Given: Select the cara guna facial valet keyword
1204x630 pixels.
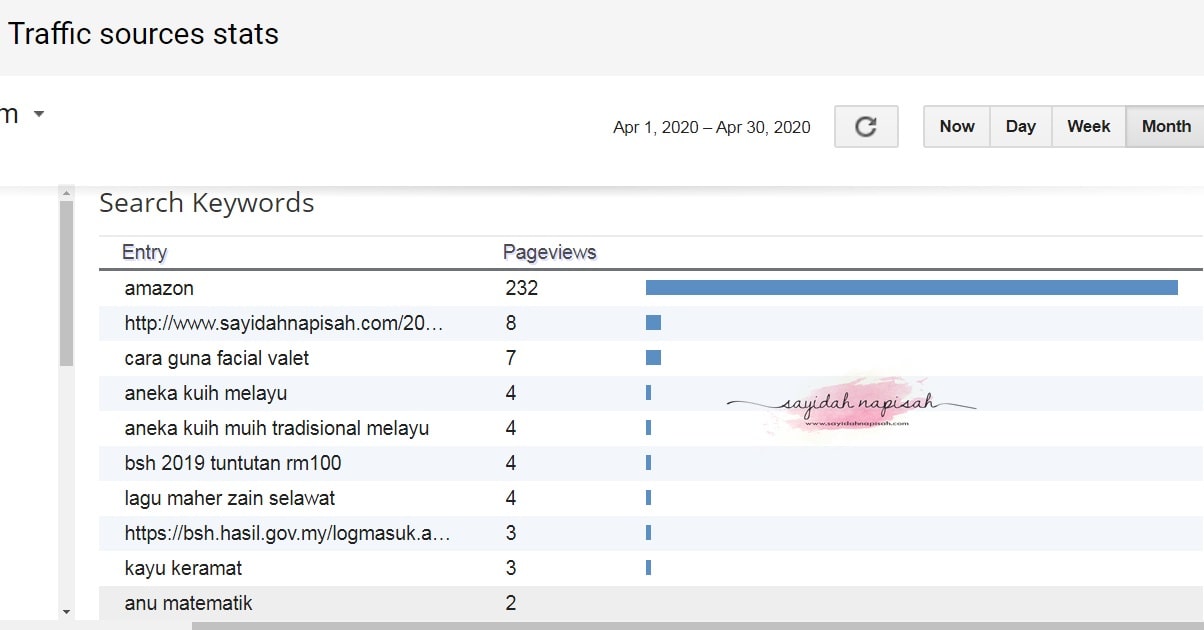Looking at the screenshot, I should pos(217,357).
